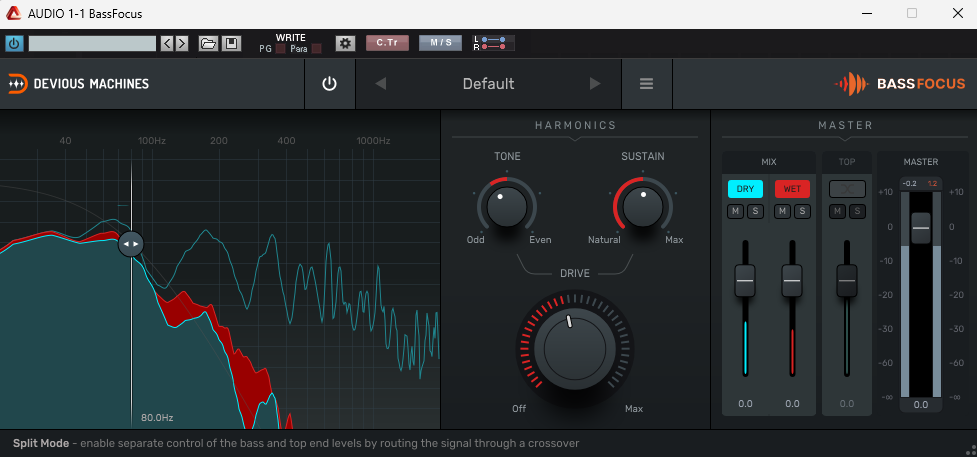Toggle the host plugin power button
Screen dimensions: 977x457
pyautogui.click(x=14, y=44)
